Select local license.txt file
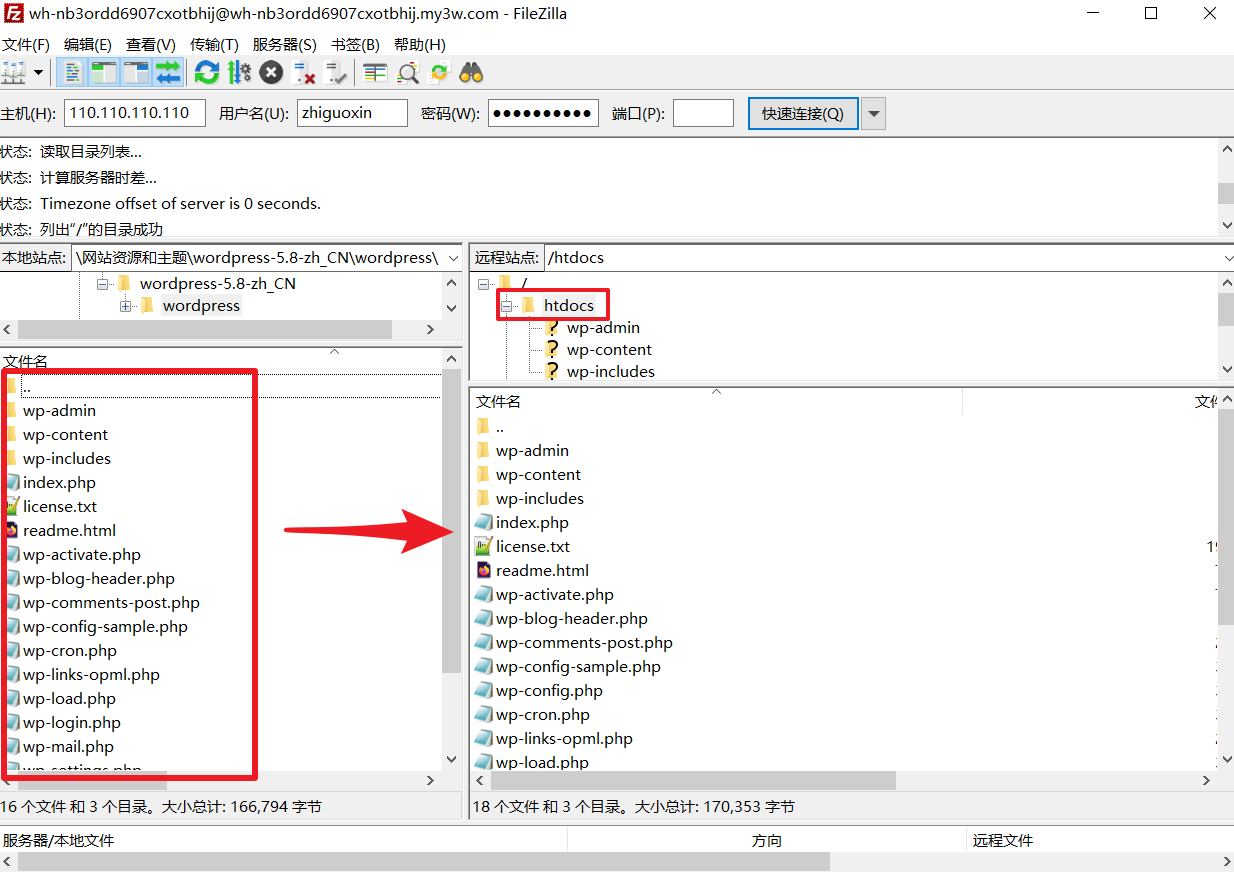Image resolution: width=1234 pixels, height=873 pixels. pyautogui.click(x=60, y=507)
